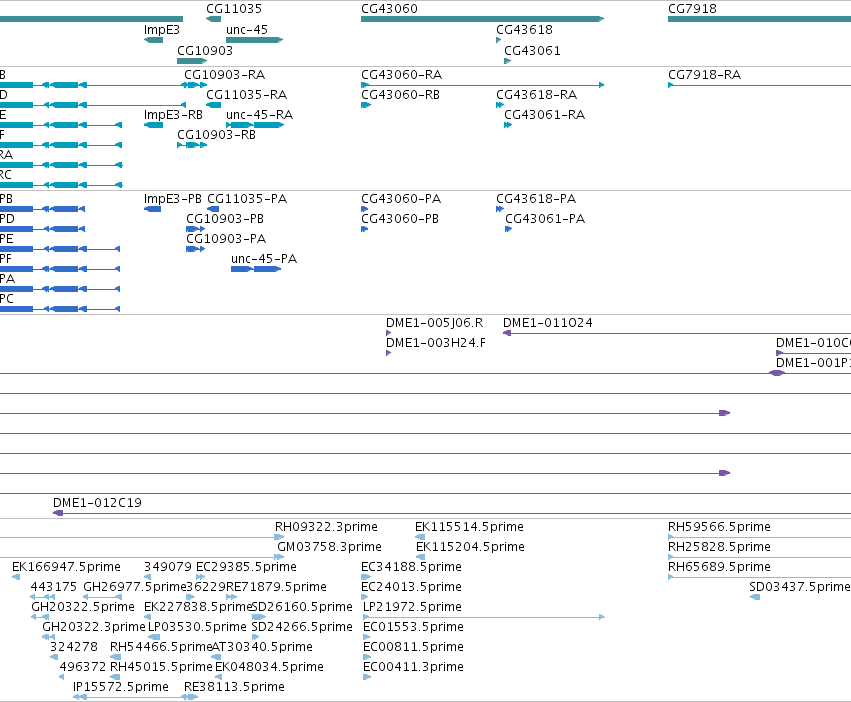Select the CG11035 gene label
The image size is (851, 702).
coord(234,9)
